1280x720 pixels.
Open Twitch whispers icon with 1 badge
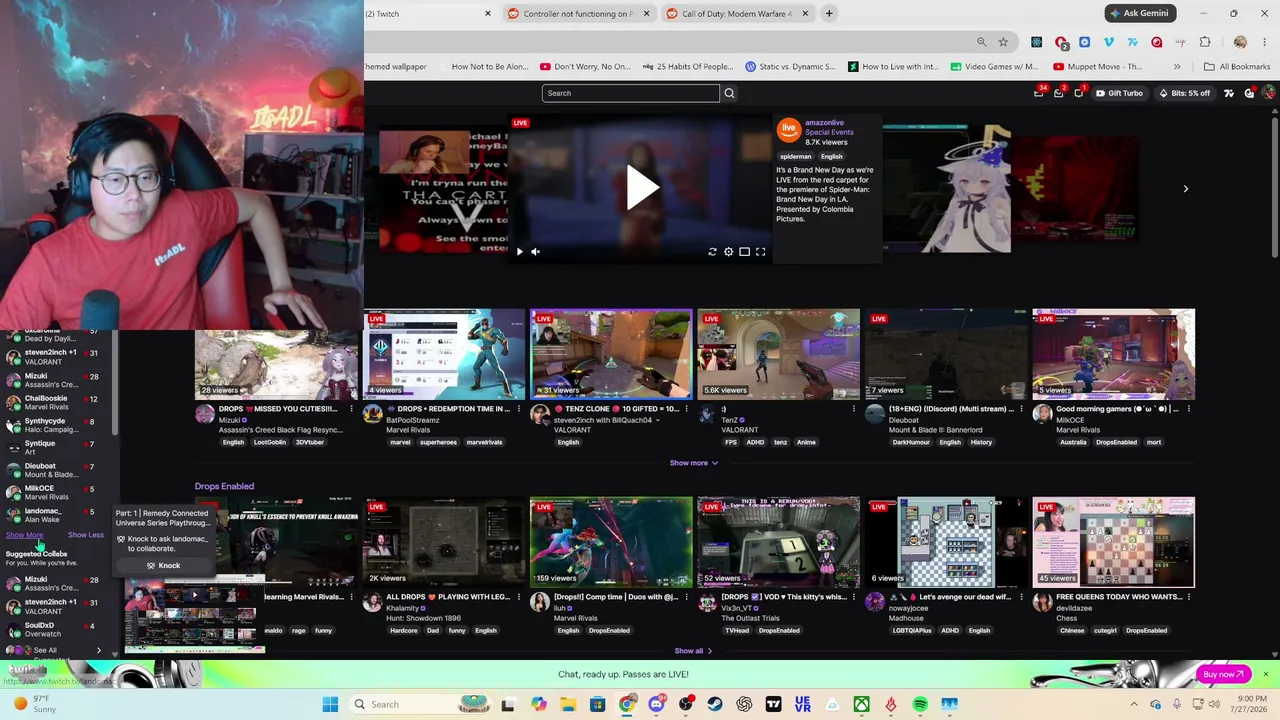1078,93
